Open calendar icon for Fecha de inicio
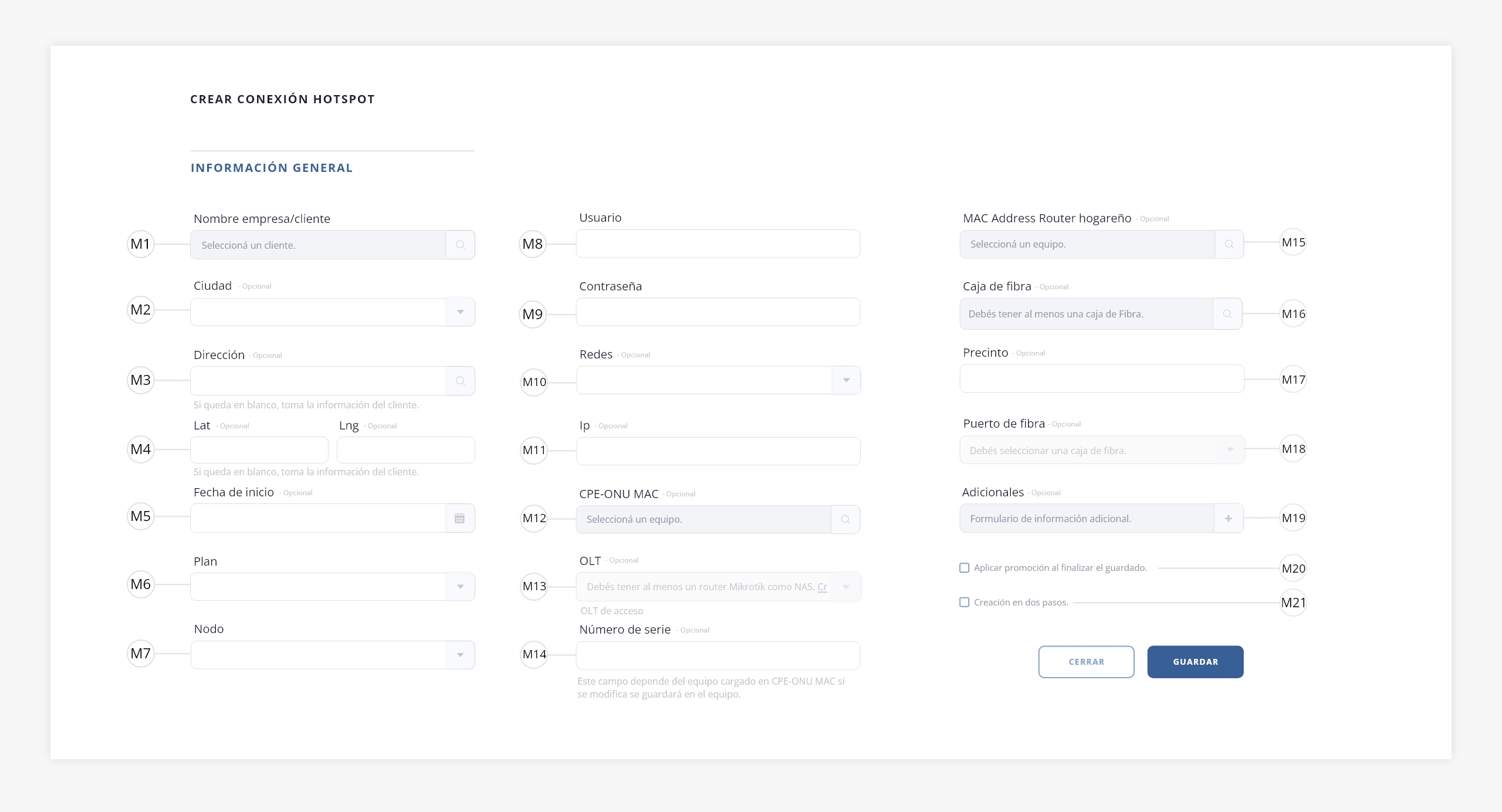This screenshot has width=1502, height=812. tap(459, 518)
